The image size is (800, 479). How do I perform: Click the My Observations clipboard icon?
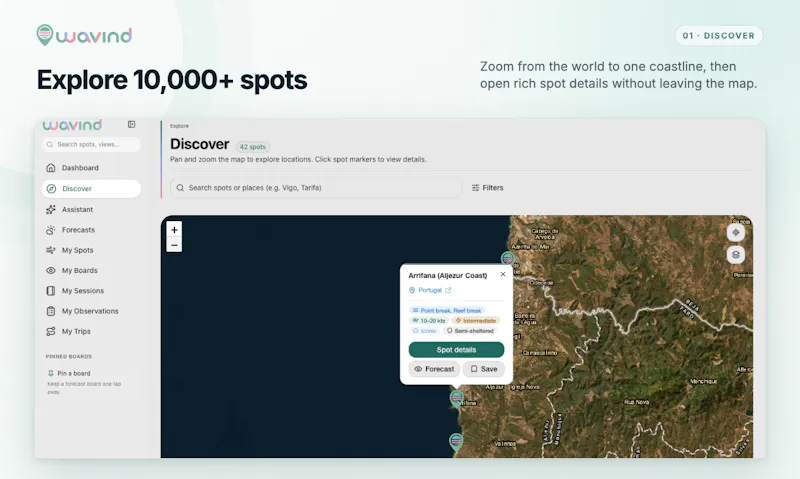[51, 311]
